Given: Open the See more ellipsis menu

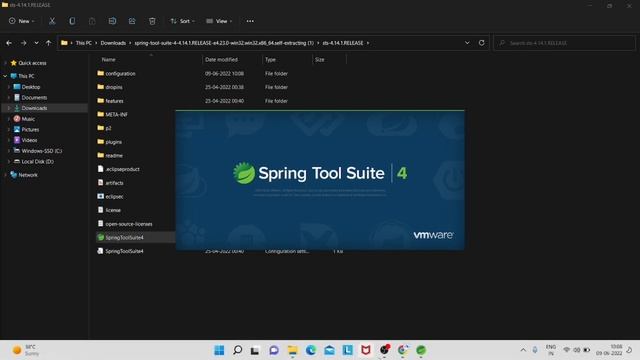Looking at the screenshot, I should pyautogui.click(x=250, y=21).
